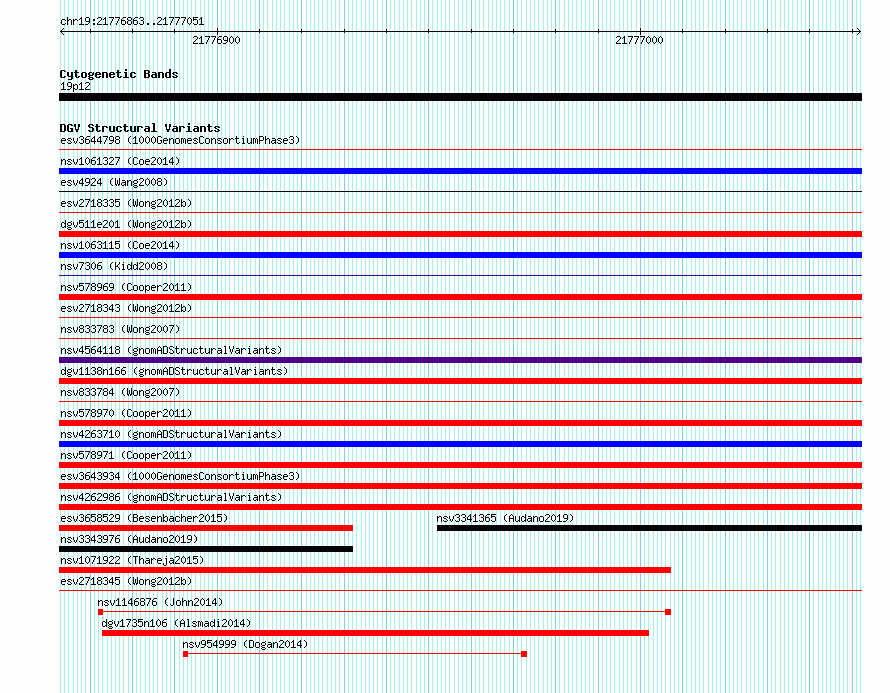Screen dimensions: 890x693
Task: Select the nsv833783 (Wong2007) label
Action: 120,329
